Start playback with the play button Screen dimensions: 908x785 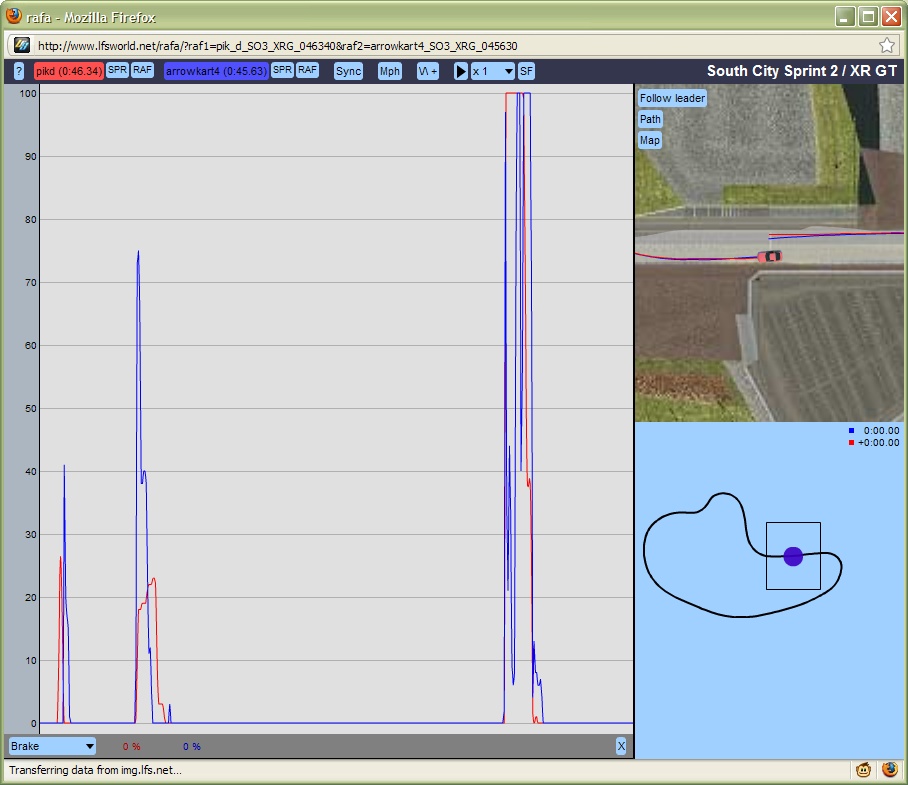point(461,71)
